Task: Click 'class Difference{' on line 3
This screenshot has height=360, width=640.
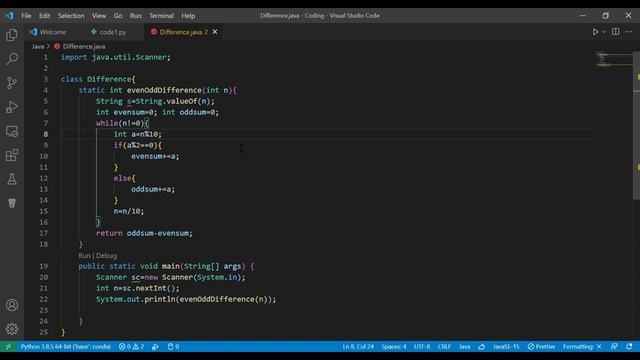Action: click(x=98, y=79)
